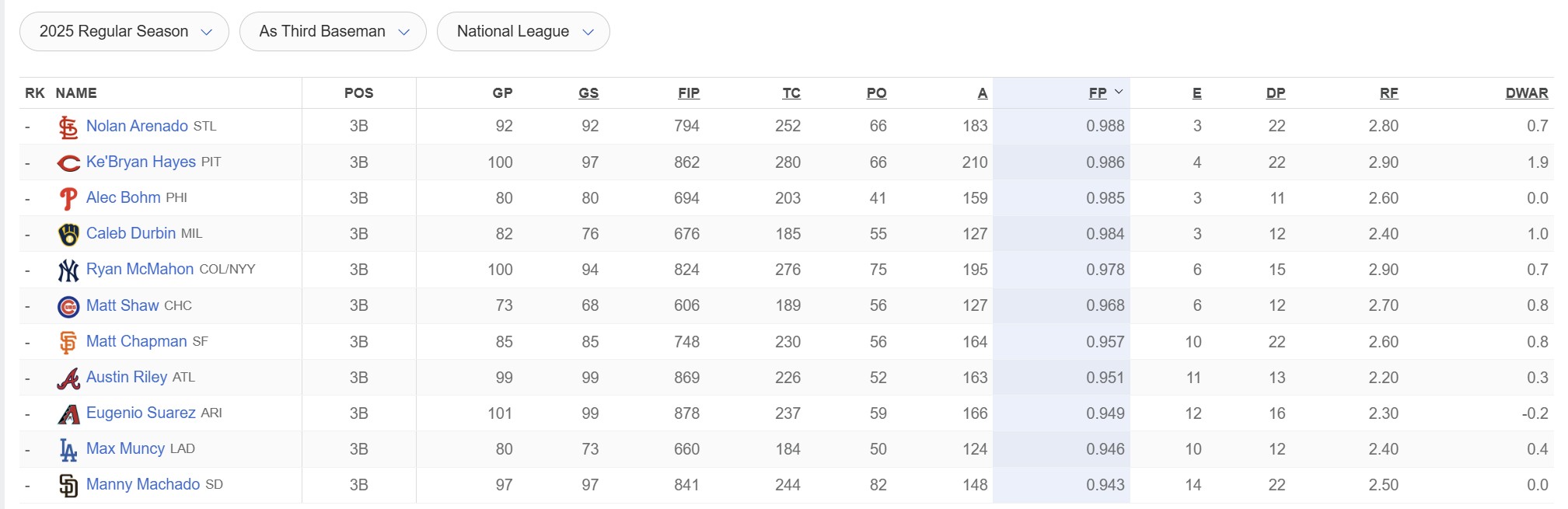
Task: Click the Cincinnati Reds logo next to Ke'Bryan Hayes
Action: pos(68,162)
